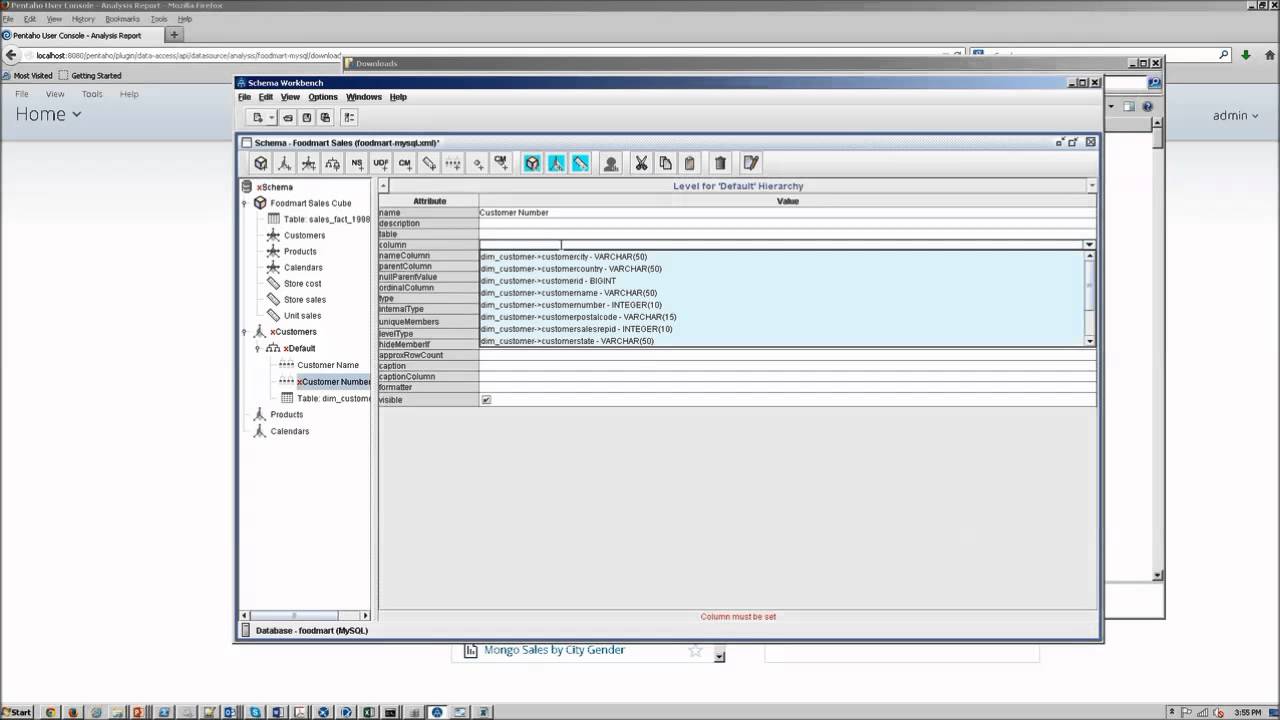1280x720 pixels.
Task: Open the New icon's dropdown arrow
Action: coord(271,118)
